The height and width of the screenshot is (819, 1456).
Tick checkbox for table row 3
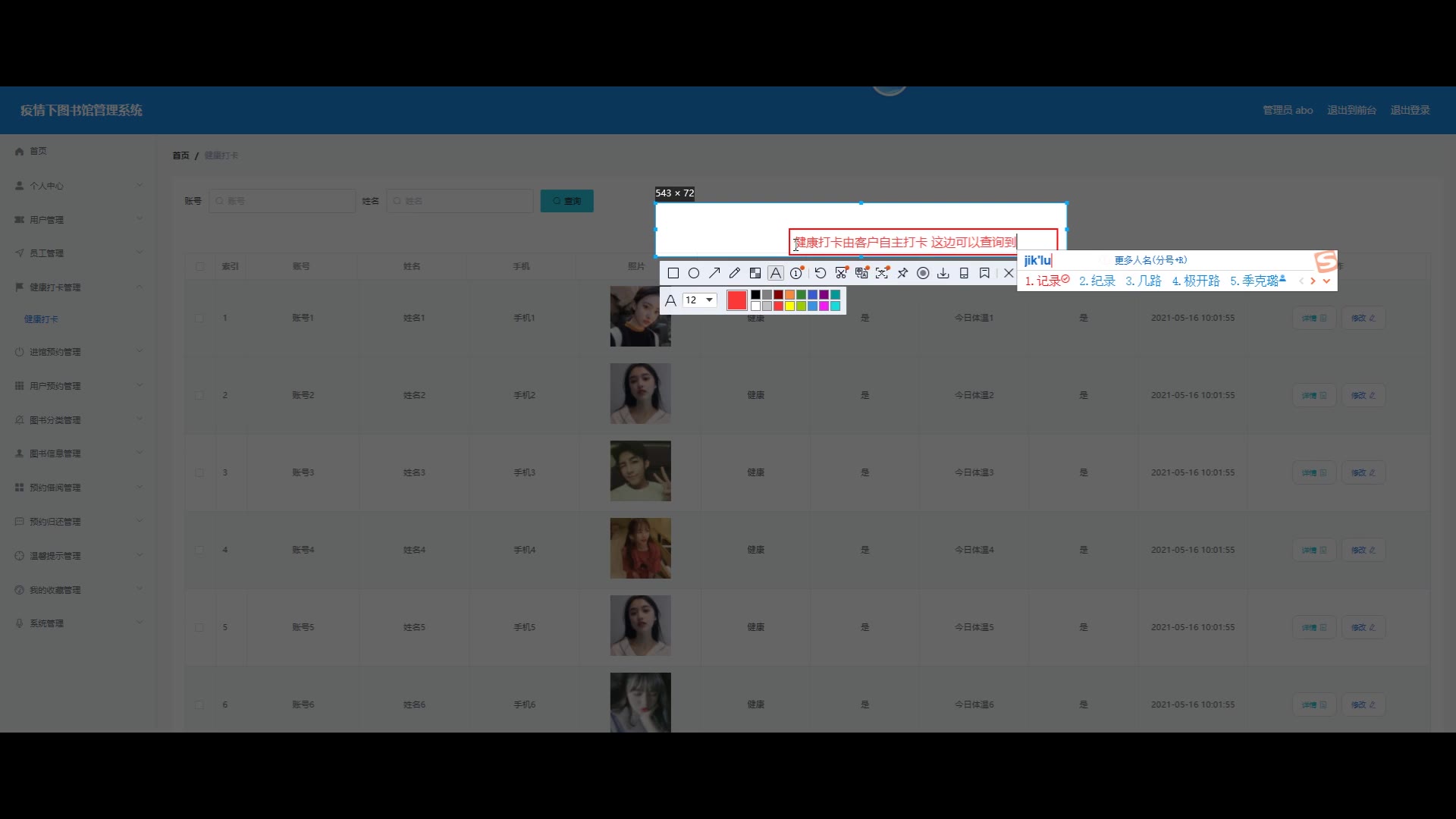(199, 472)
